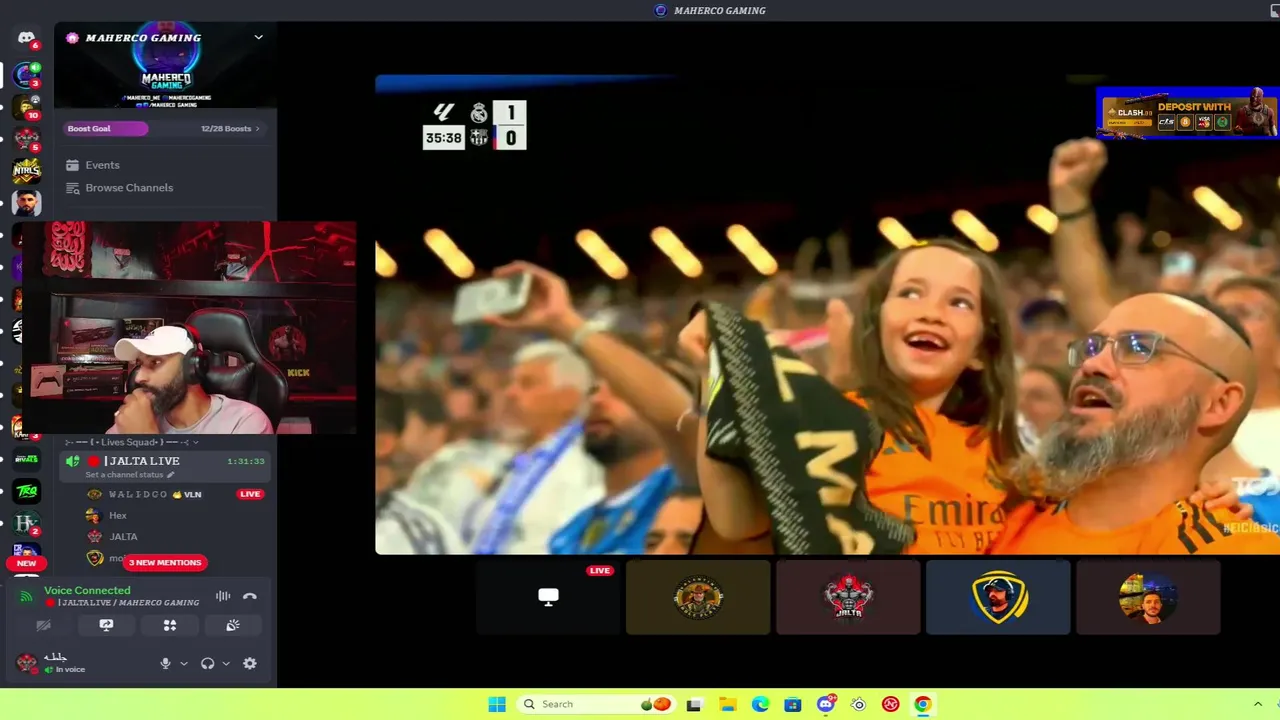Show hidden system tray icons
1280x720 pixels.
coord(1258,704)
